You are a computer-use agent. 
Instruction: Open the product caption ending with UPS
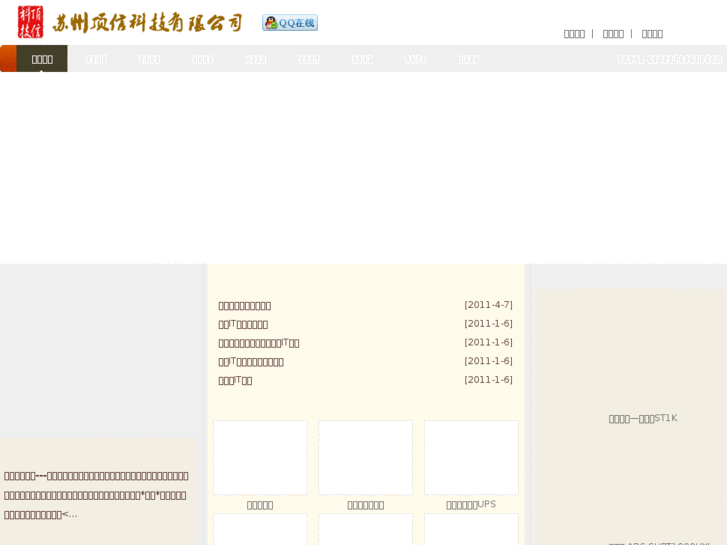[x=471, y=505]
